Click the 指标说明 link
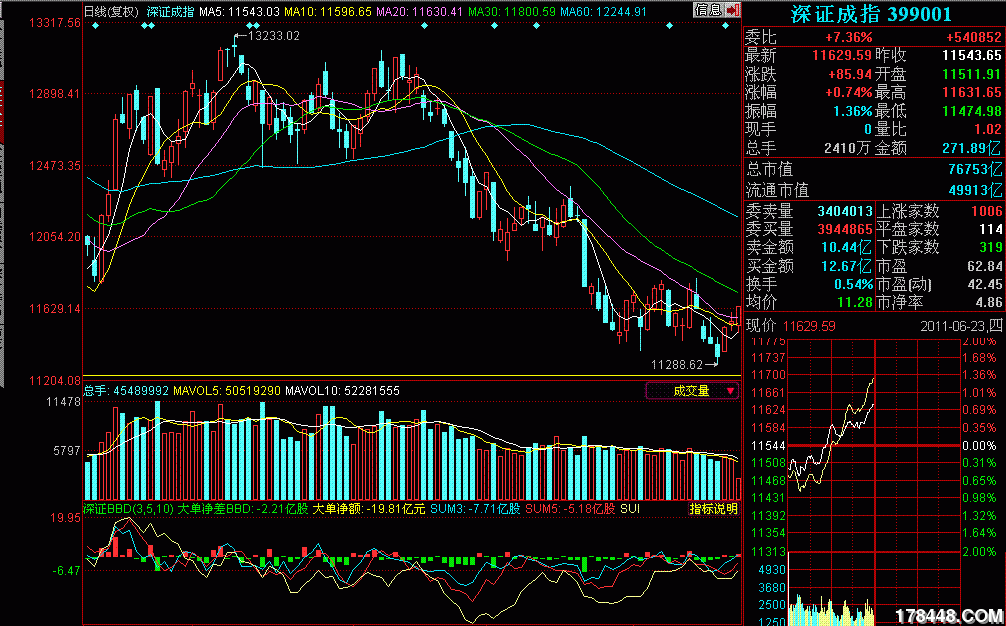Viewport: 1006px width, 626px height. pos(713,509)
